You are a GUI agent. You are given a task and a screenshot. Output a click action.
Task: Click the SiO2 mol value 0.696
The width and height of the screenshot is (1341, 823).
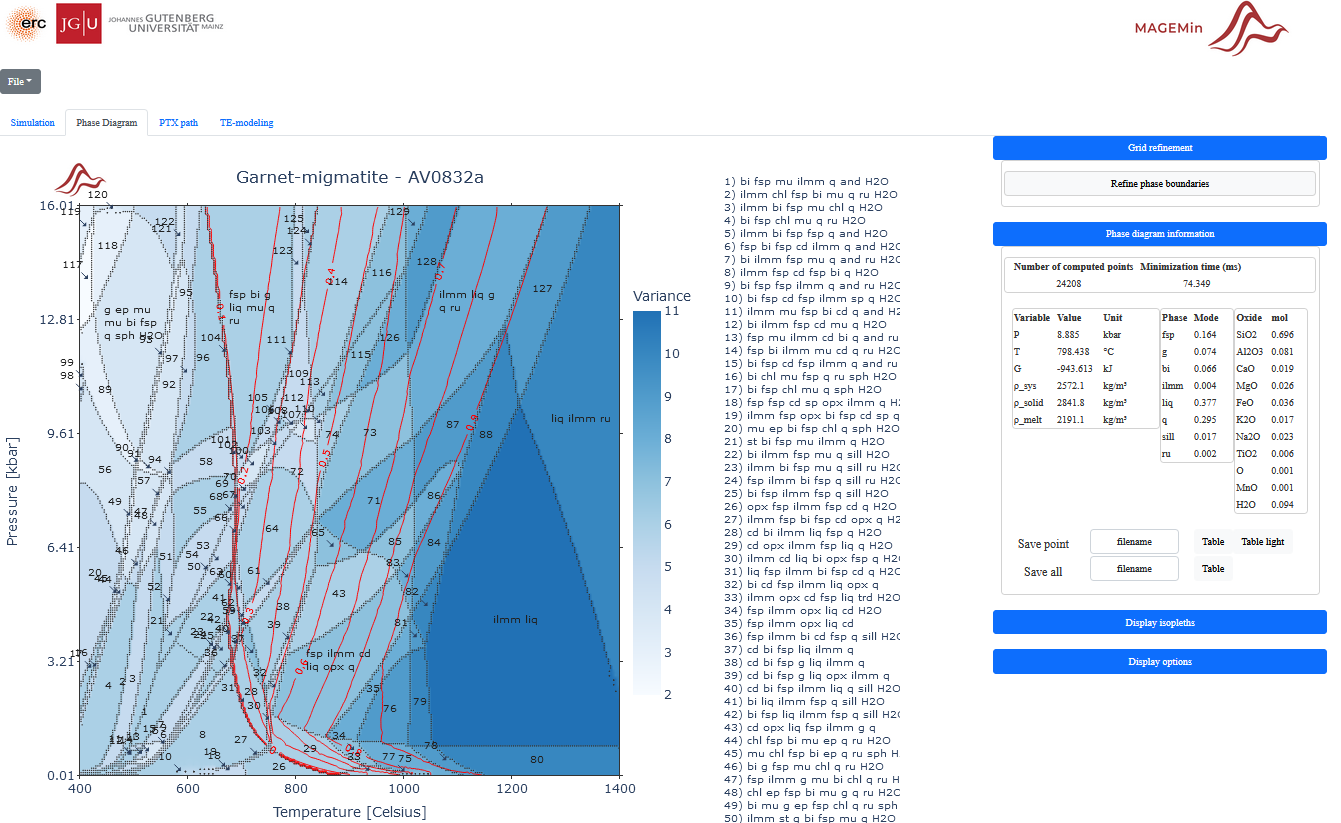coord(1283,335)
